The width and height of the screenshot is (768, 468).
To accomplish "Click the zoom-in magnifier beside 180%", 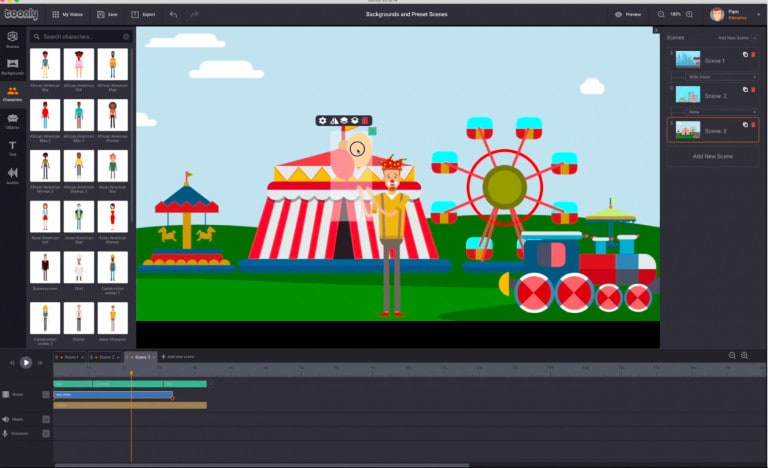I will pos(691,14).
